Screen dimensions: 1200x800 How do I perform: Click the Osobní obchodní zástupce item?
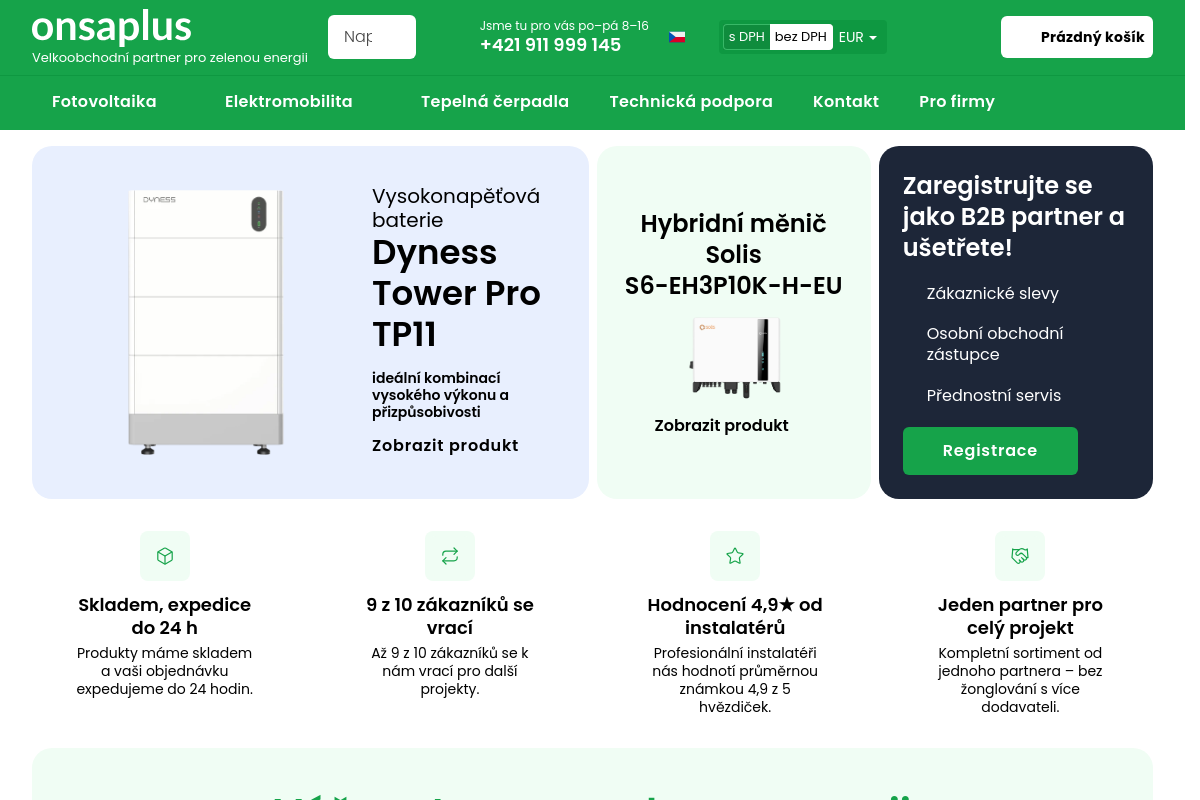pos(995,344)
